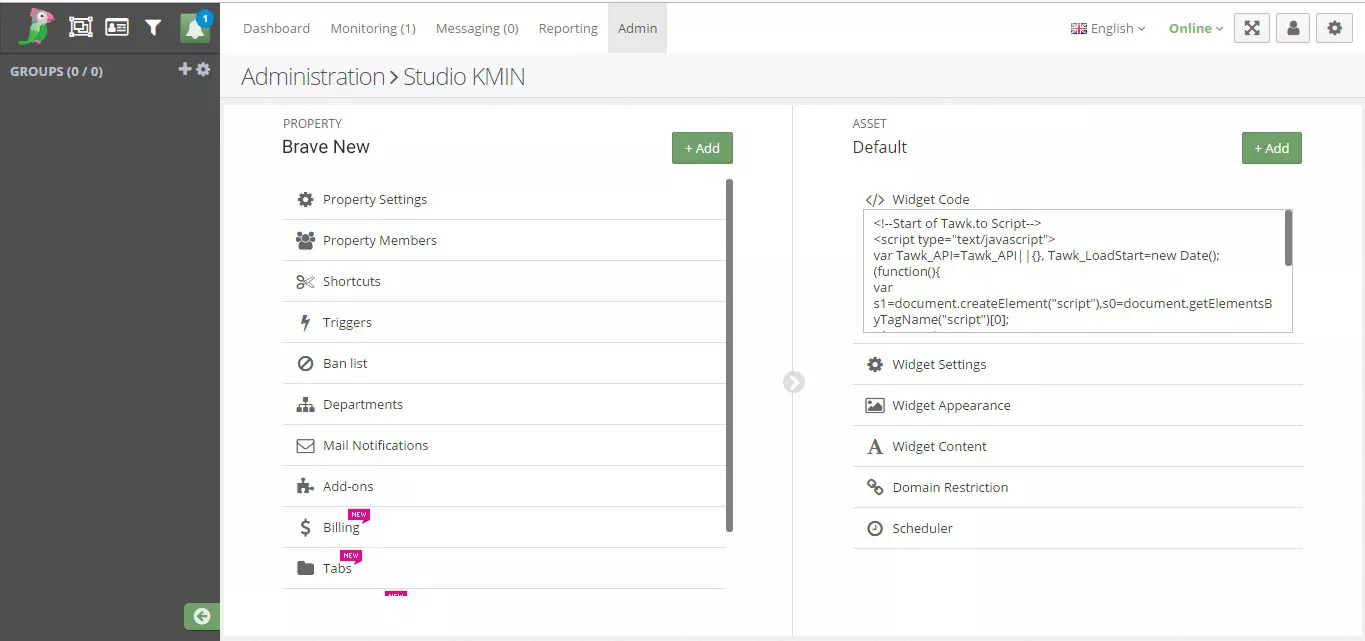The image size is (1365, 641).
Task: Expand the English language dropdown
Action: [x=1108, y=28]
